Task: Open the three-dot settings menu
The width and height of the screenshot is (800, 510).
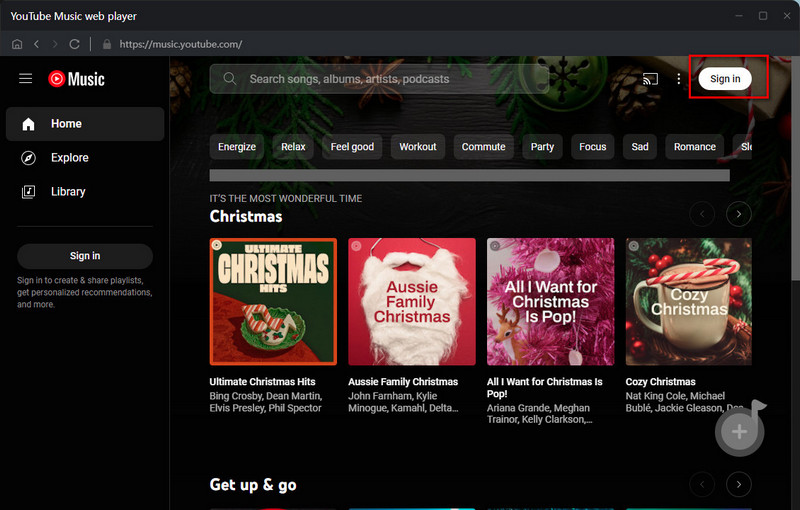Action: pyautogui.click(x=679, y=79)
